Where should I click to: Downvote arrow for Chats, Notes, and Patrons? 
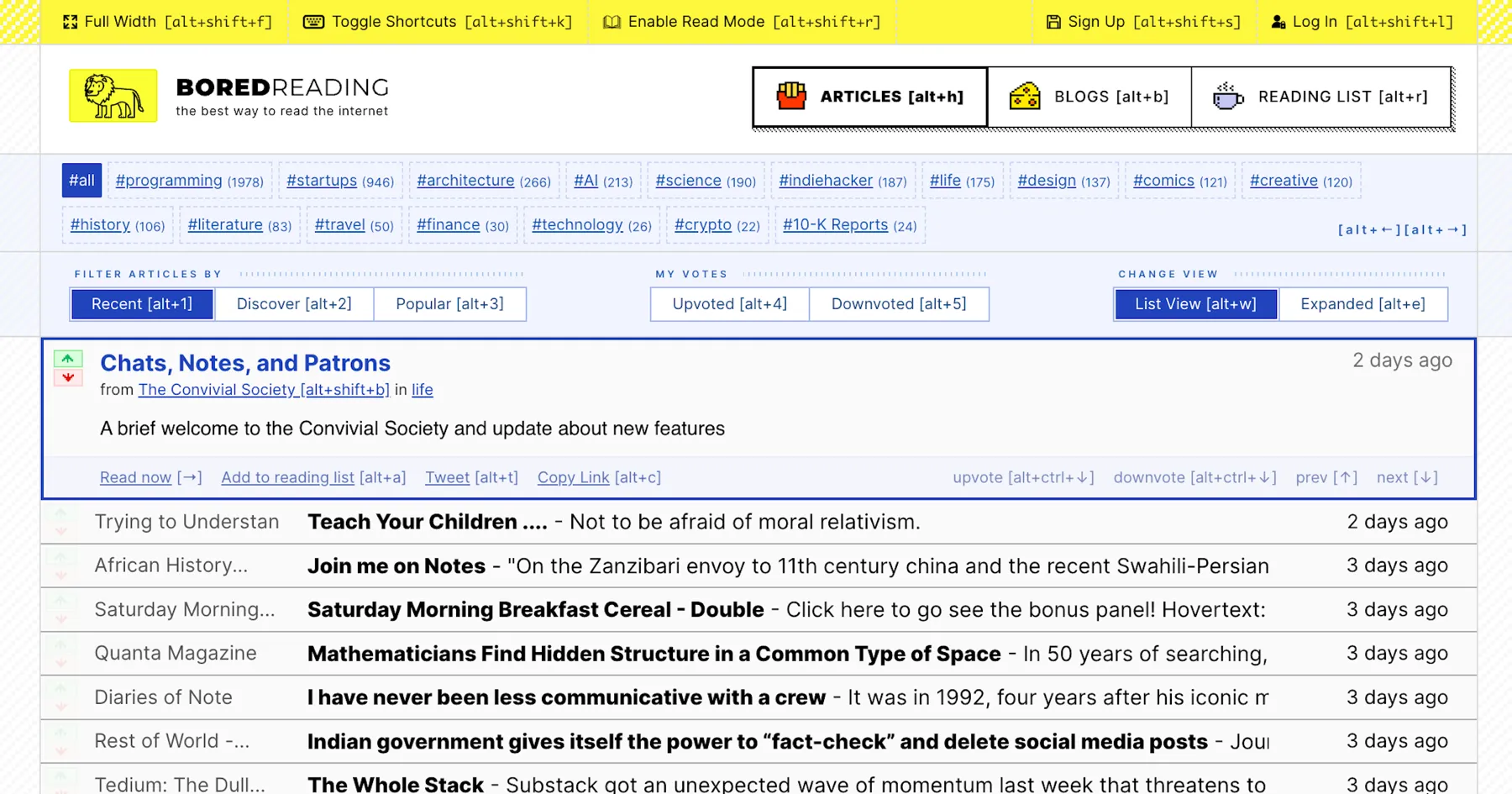[x=68, y=377]
